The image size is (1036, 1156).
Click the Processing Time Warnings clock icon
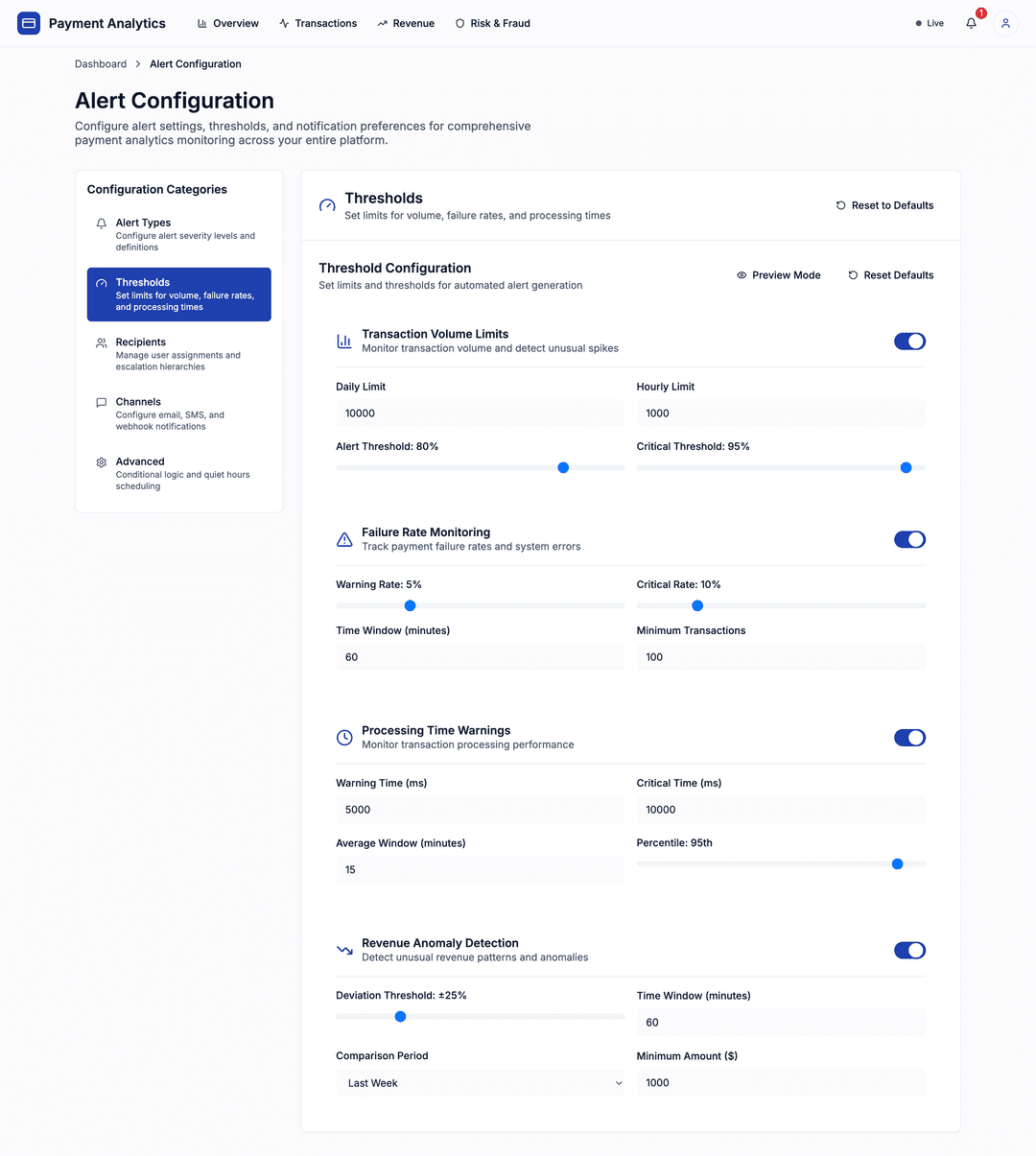point(344,737)
